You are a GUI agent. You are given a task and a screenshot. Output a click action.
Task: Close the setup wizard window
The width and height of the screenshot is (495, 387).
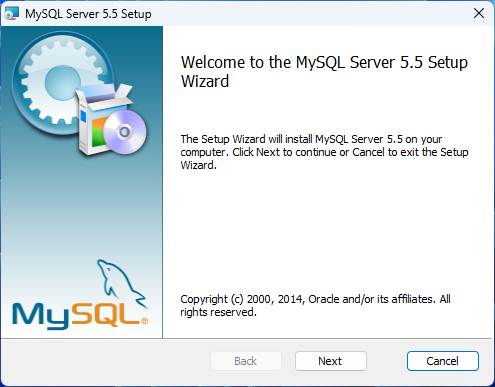[x=479, y=13]
